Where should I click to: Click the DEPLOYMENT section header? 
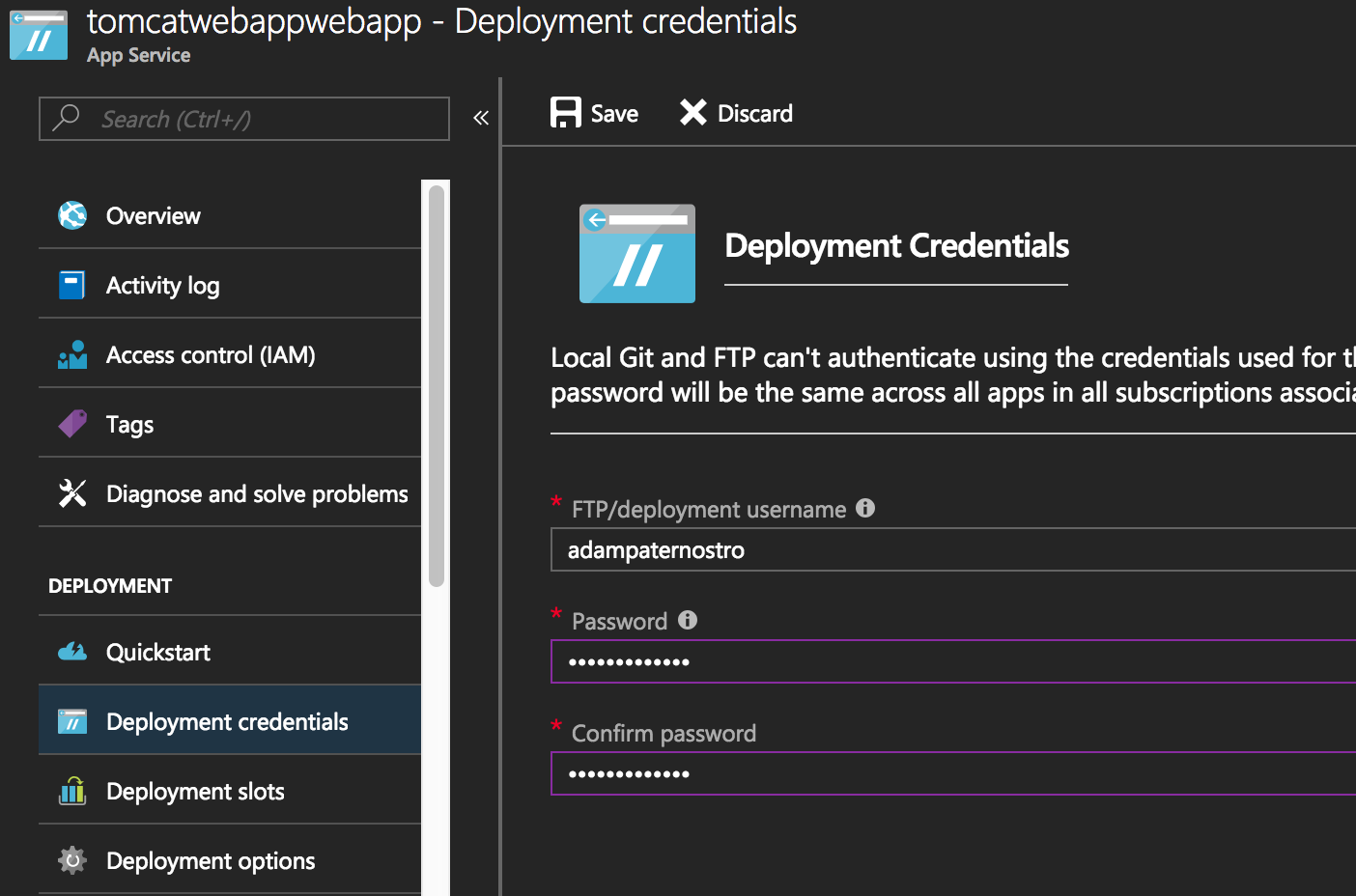[110, 586]
